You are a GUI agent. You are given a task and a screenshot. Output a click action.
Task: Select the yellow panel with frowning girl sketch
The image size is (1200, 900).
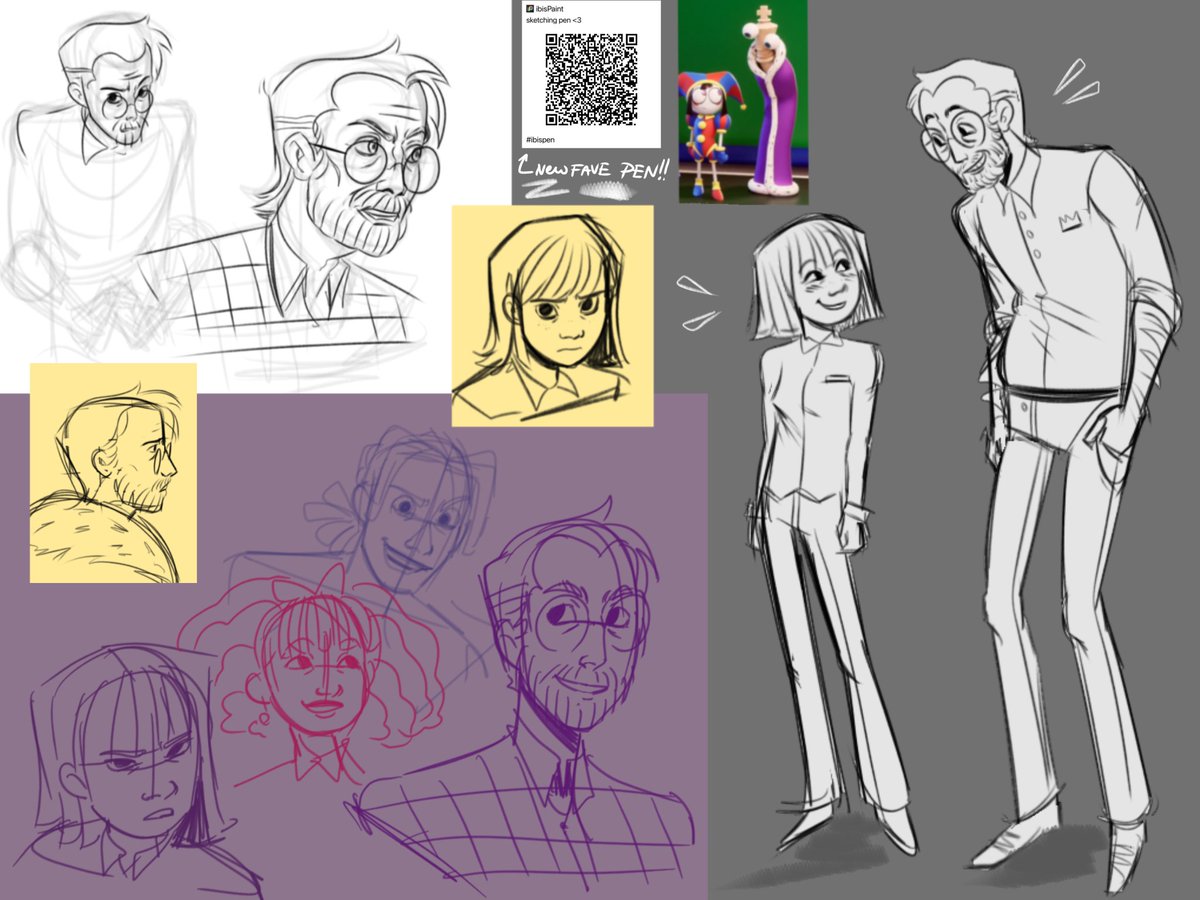coord(552,315)
